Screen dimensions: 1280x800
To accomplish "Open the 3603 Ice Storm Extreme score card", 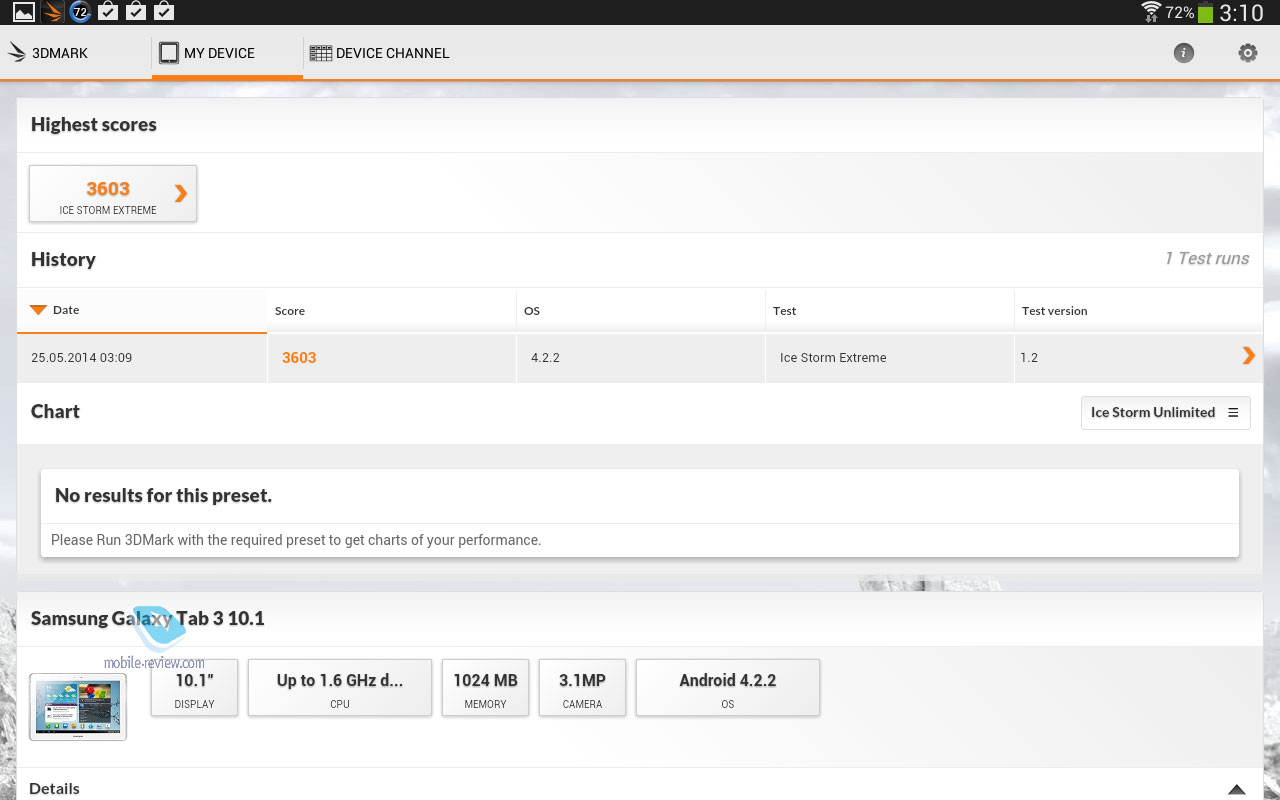I will click(113, 194).
